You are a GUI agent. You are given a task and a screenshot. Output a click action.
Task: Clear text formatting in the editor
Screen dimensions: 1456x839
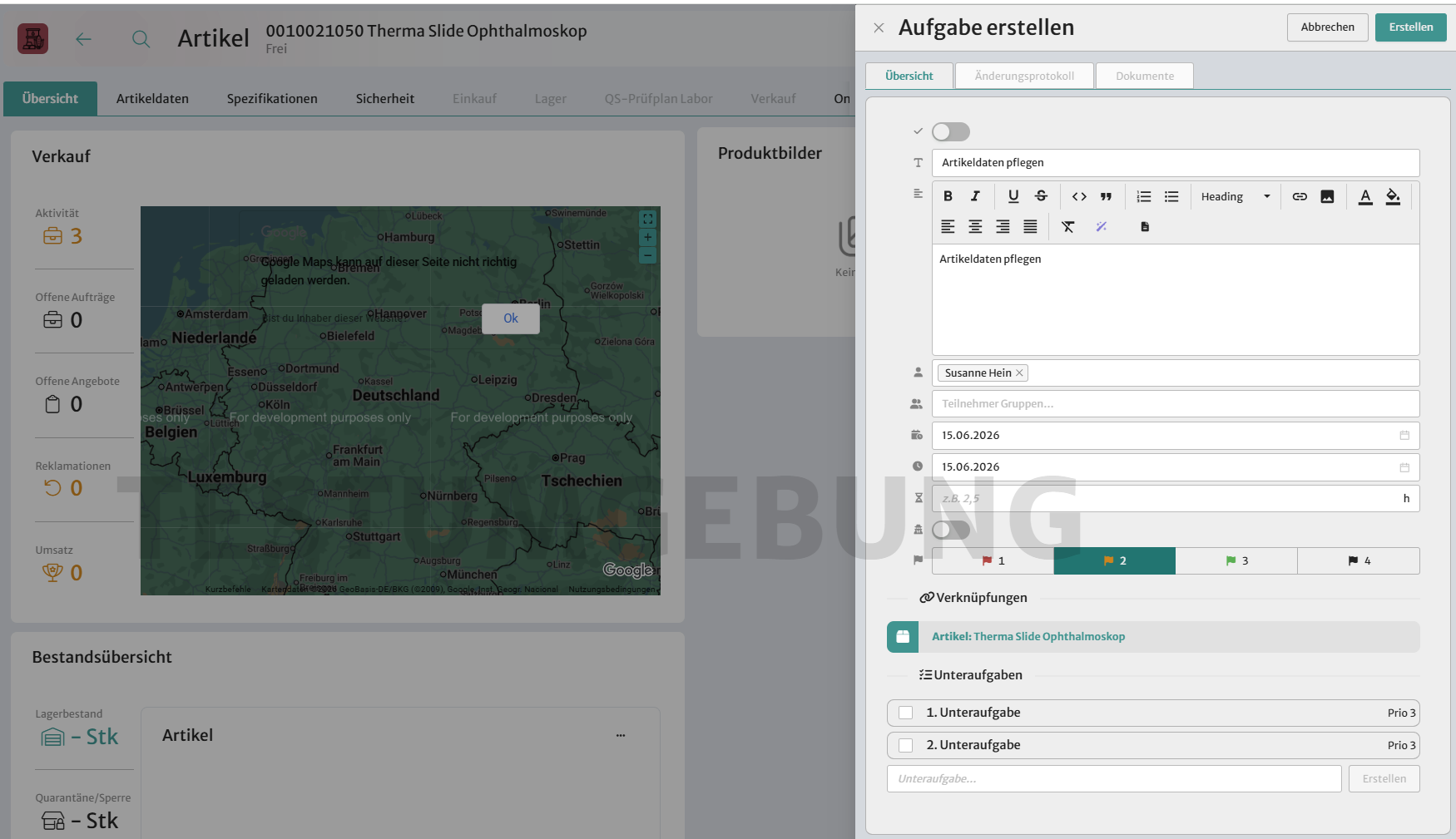1068,226
